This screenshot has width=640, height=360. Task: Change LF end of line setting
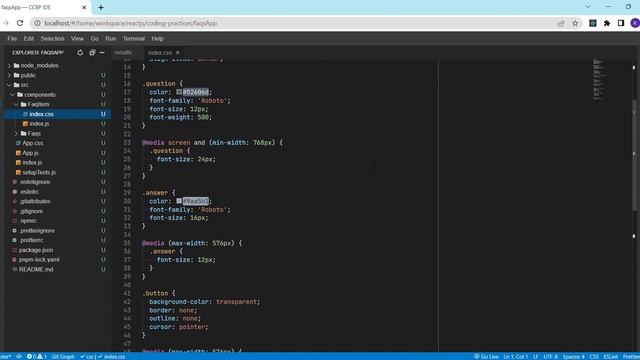tap(536, 357)
